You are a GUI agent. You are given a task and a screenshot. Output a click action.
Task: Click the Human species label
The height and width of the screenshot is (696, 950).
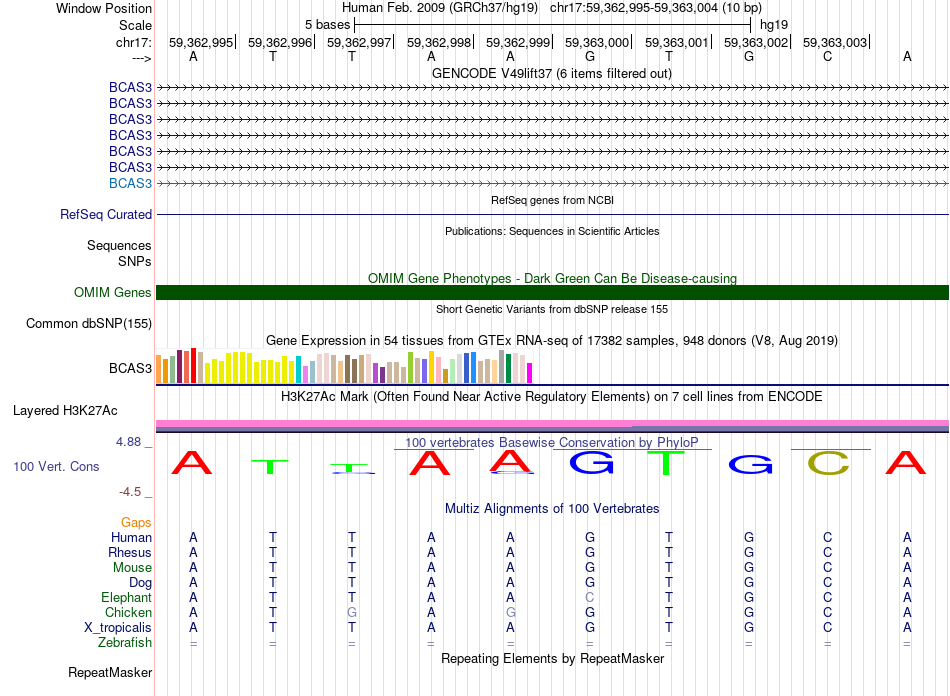(x=131, y=537)
